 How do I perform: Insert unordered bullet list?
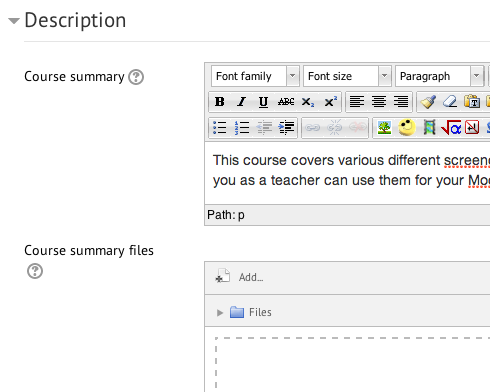(x=220, y=127)
